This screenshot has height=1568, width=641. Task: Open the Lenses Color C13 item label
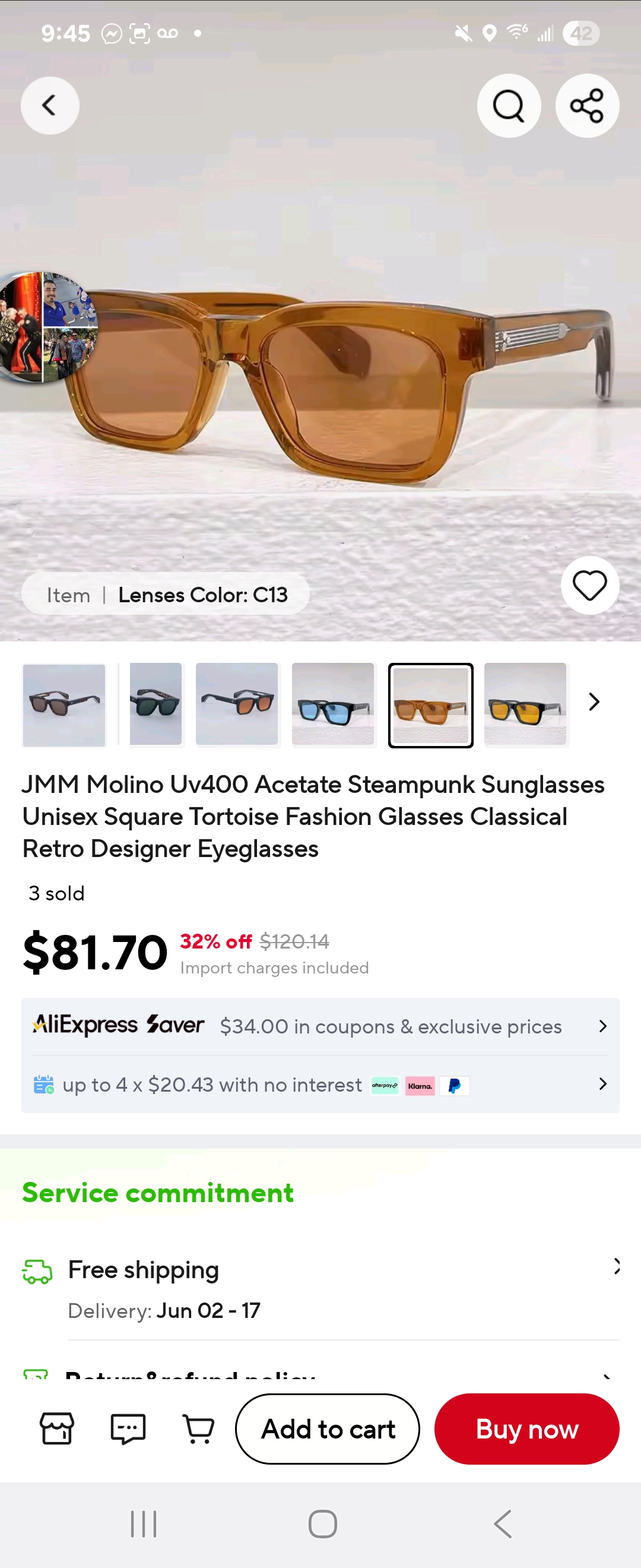click(166, 594)
